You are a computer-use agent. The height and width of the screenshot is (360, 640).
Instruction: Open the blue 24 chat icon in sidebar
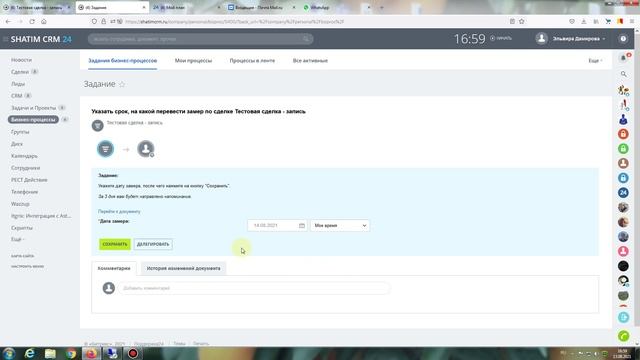[x=623, y=193]
